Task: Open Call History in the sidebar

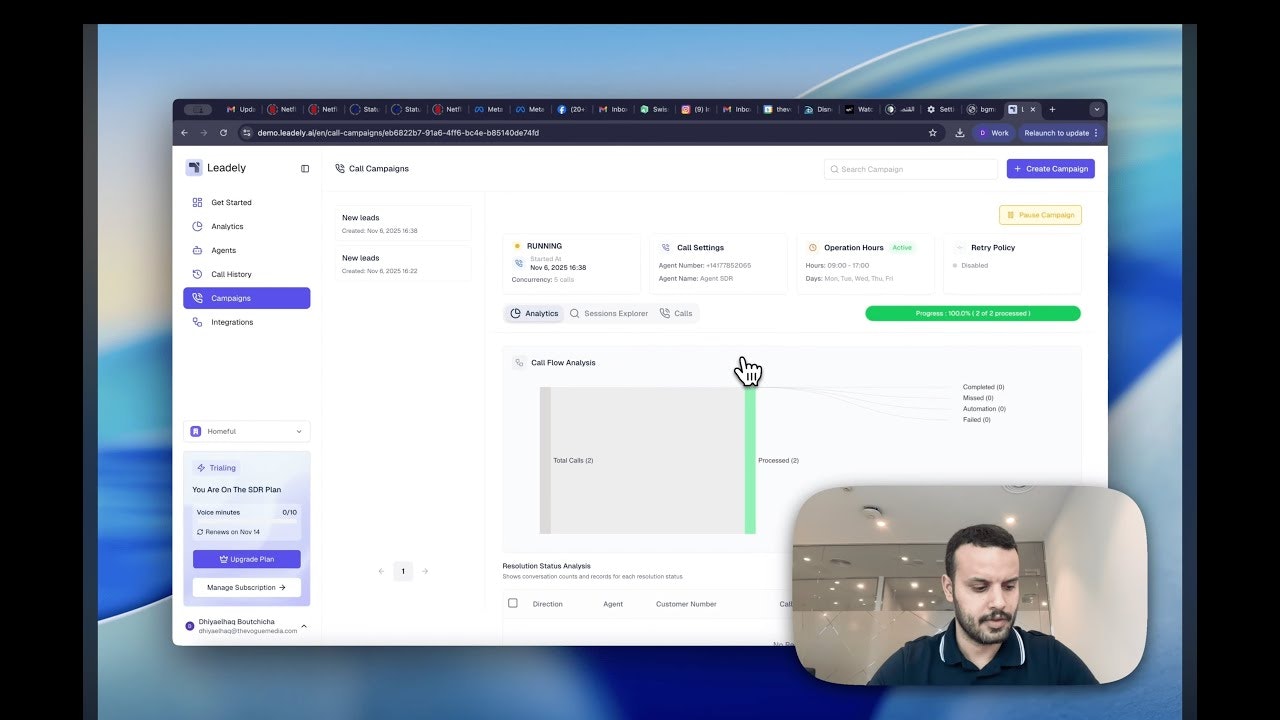Action: 246,274
